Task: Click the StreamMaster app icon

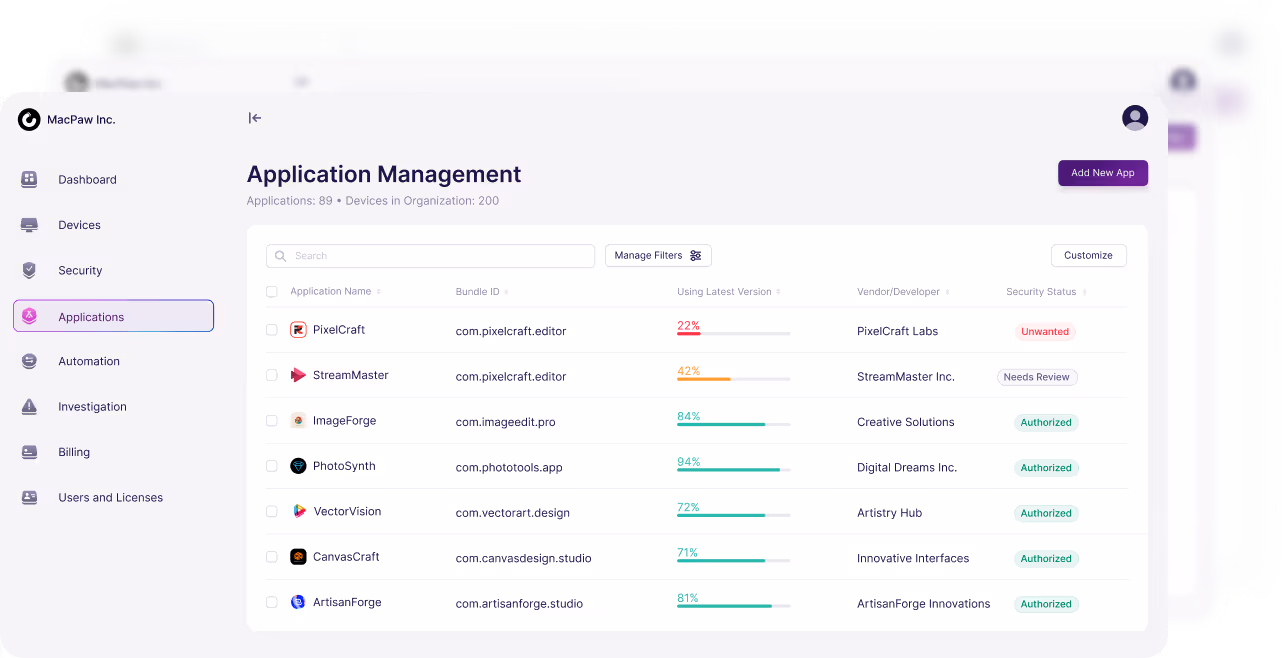Action: point(298,375)
